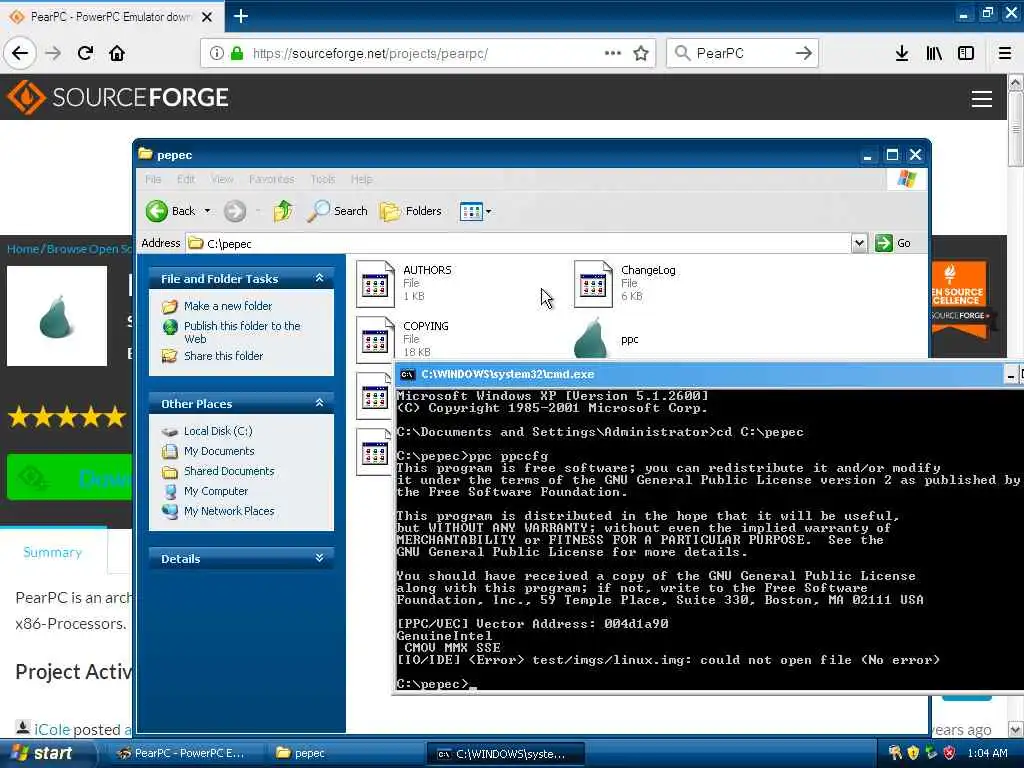Open Search in the pepec Explorer window
The height and width of the screenshot is (768, 1024).
[x=337, y=211]
